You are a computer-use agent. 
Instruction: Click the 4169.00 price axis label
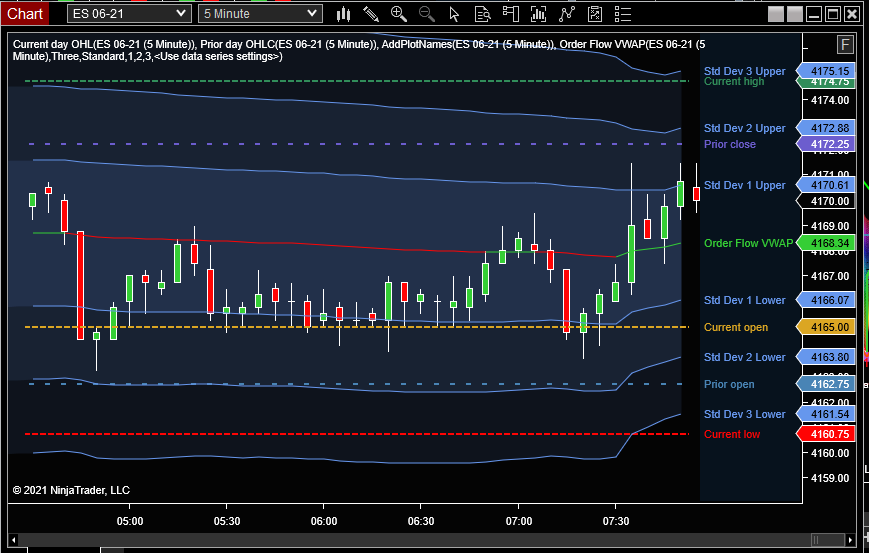[830, 226]
